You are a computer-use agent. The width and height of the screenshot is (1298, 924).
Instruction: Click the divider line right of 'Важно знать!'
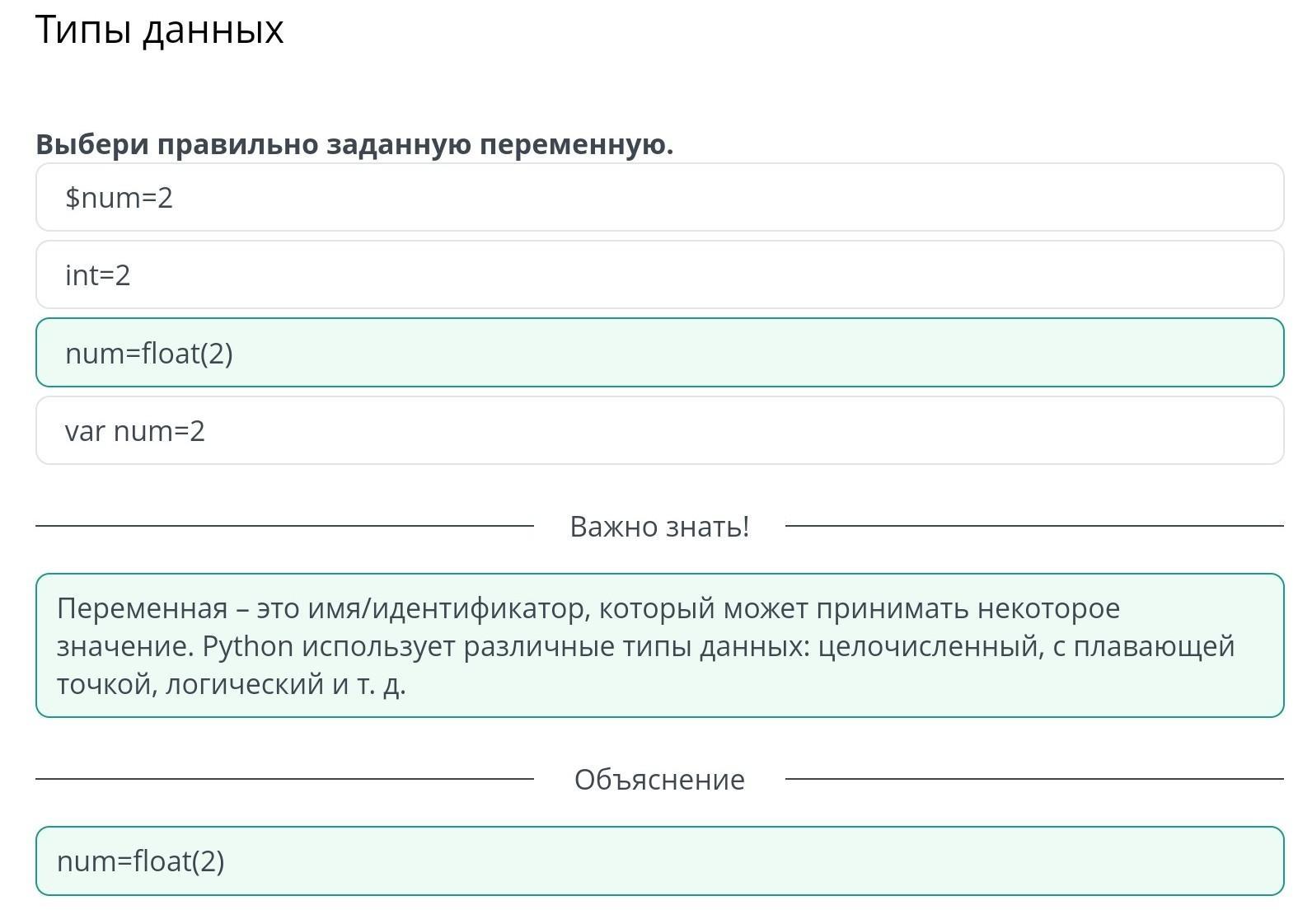point(1034,525)
